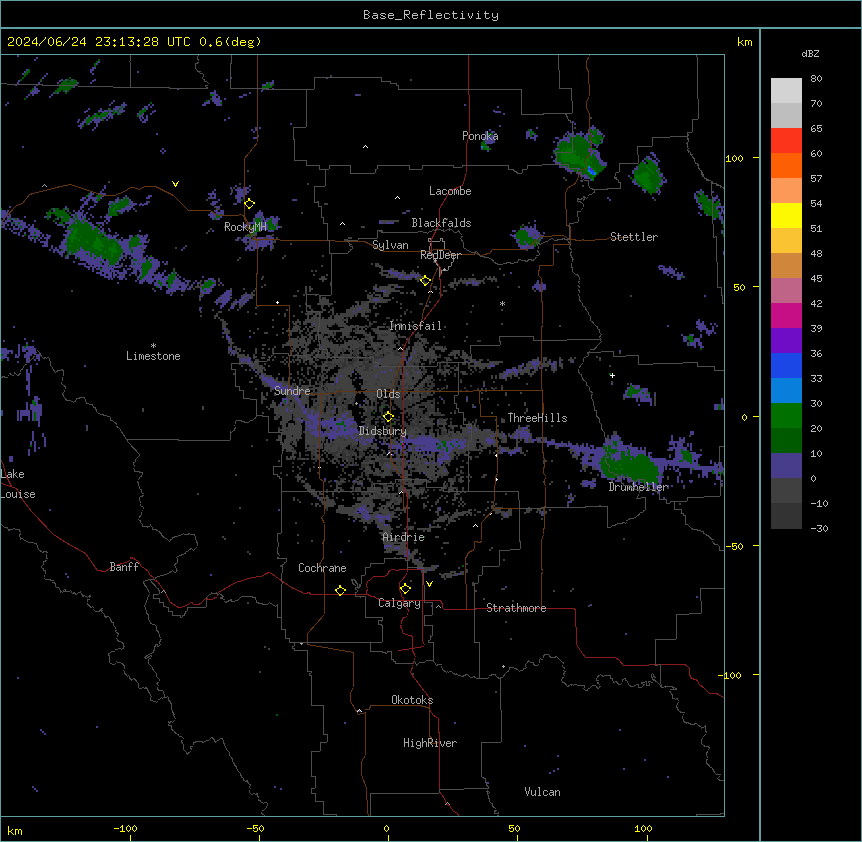This screenshot has height=842, width=862.
Task: Select the yellow diamond marker above Calgary
Action: pos(405,589)
